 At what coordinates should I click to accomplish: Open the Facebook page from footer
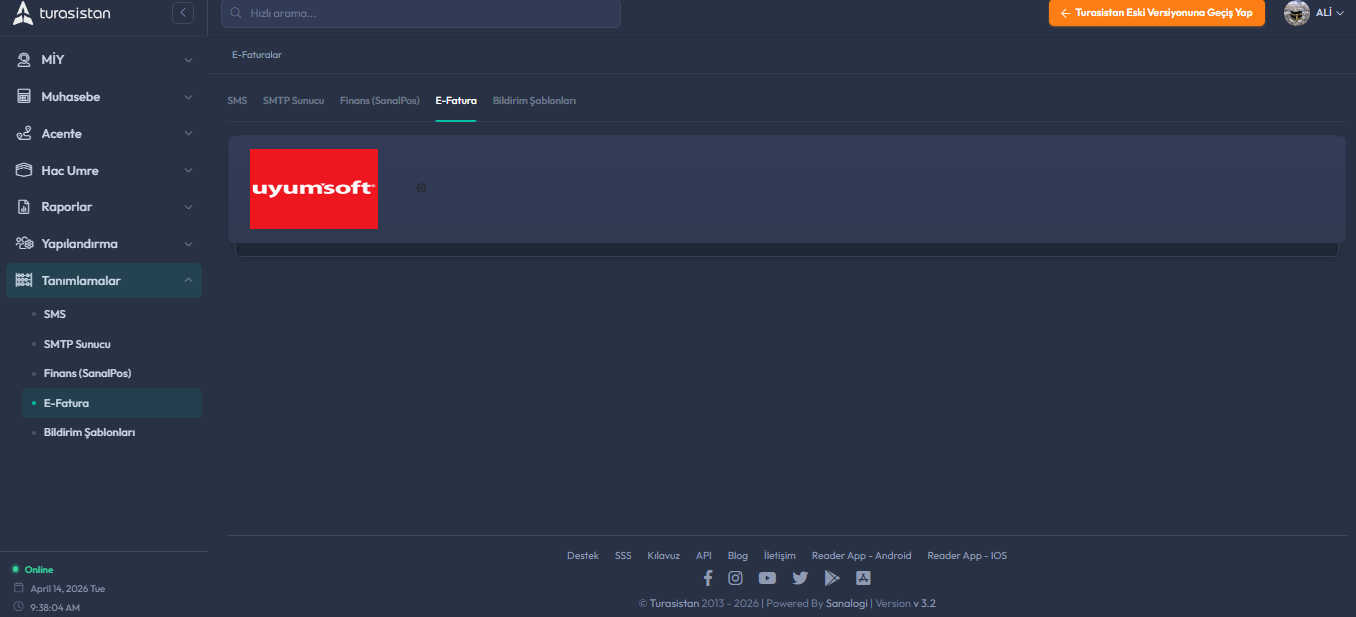tap(708, 578)
